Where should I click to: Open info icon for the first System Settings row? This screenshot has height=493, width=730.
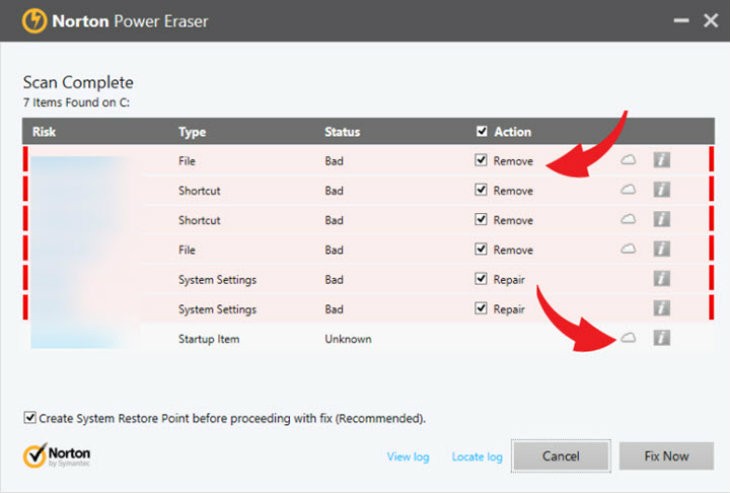[x=662, y=278]
